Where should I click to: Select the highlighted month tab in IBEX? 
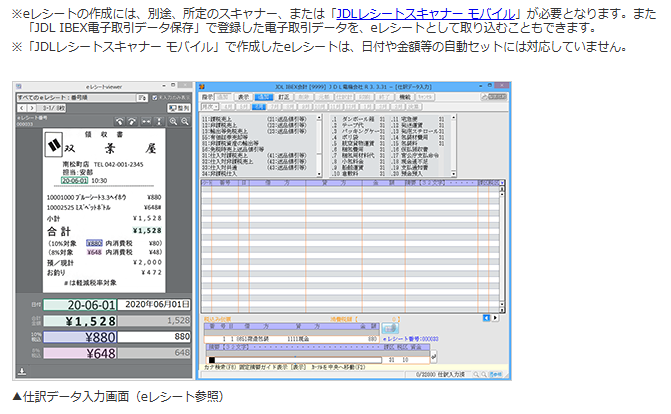258,107
